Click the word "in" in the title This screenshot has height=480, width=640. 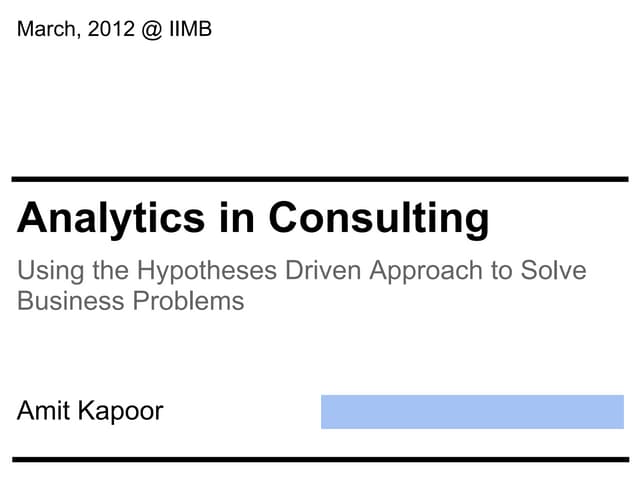tap(237, 217)
